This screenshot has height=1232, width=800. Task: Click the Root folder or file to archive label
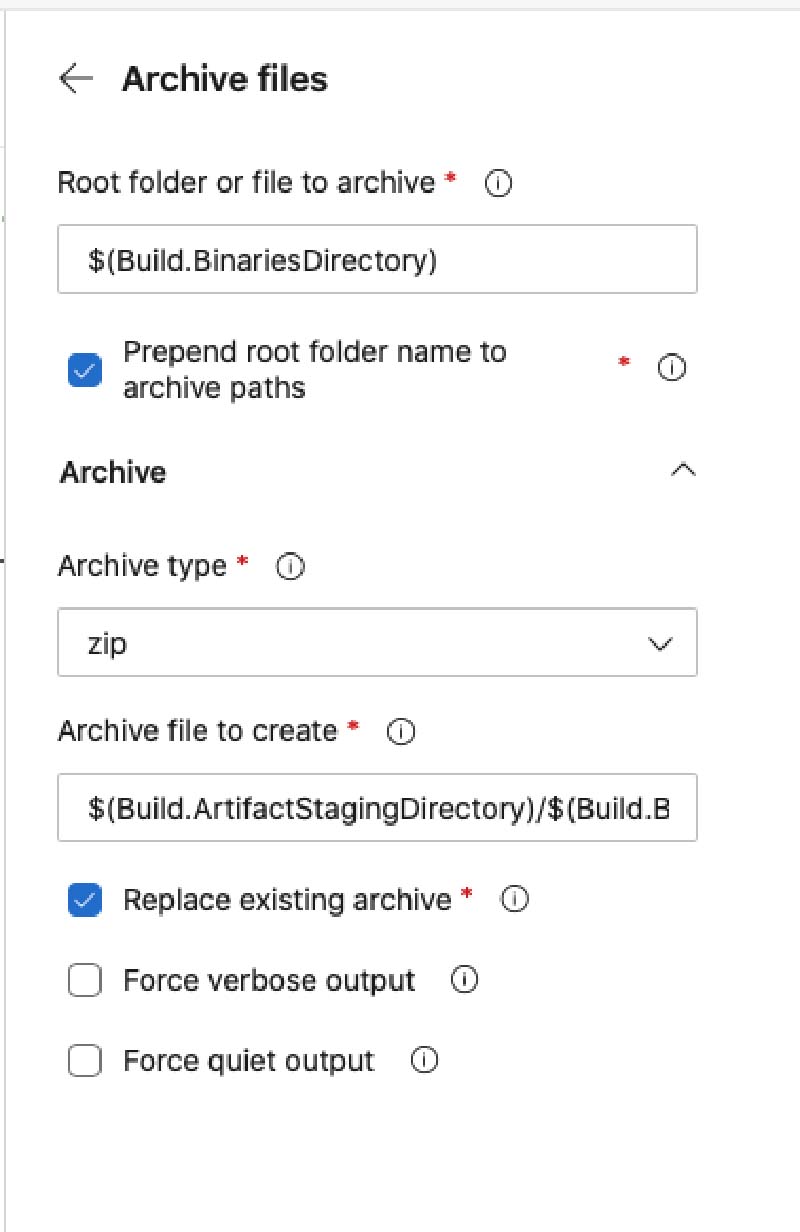tap(247, 183)
